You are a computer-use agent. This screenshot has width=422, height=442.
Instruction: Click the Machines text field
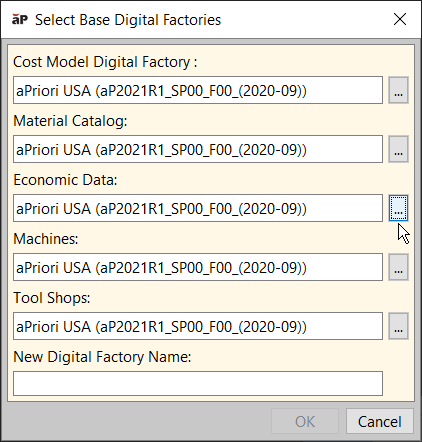point(198,267)
